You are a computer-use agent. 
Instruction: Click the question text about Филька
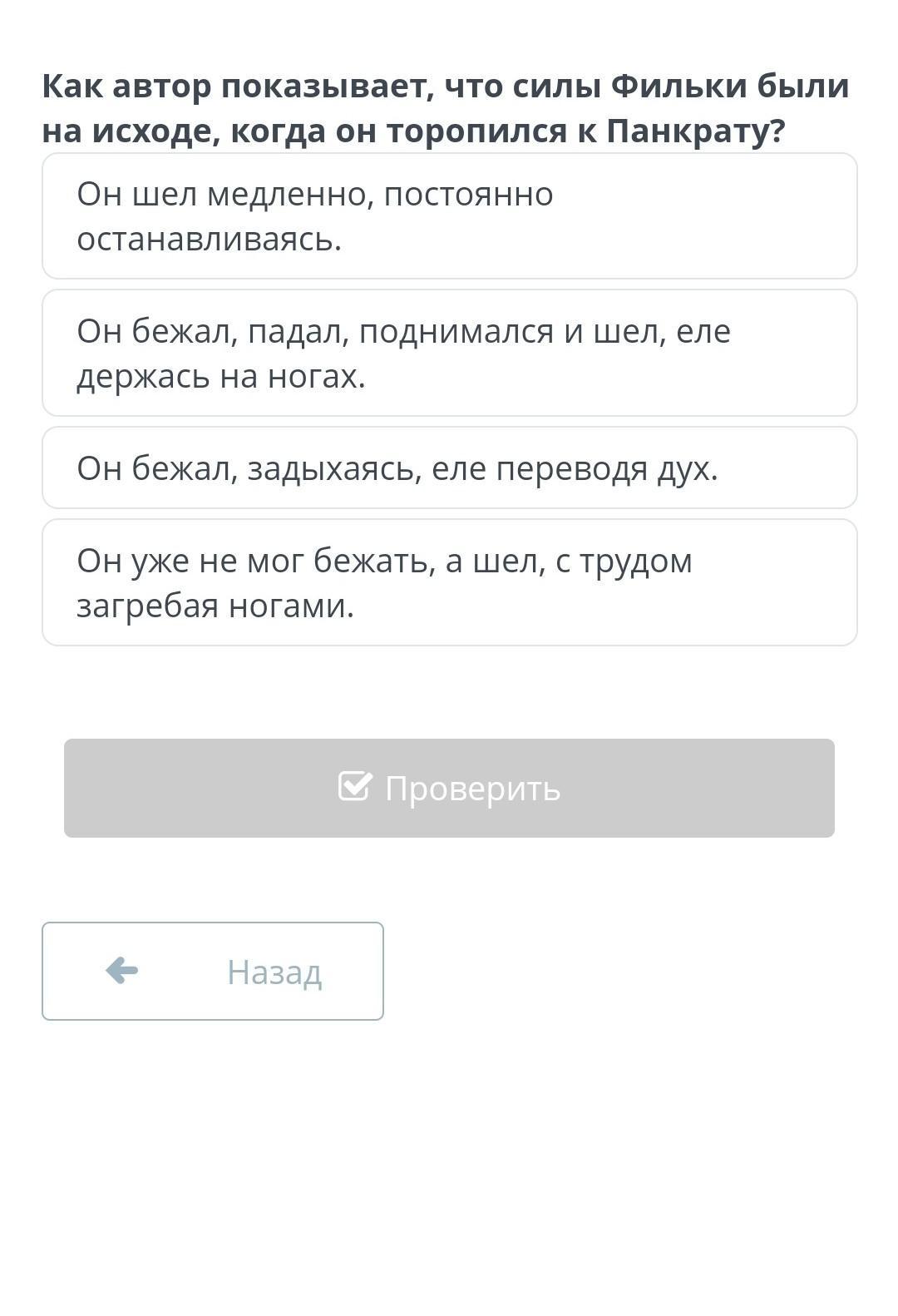point(446,108)
